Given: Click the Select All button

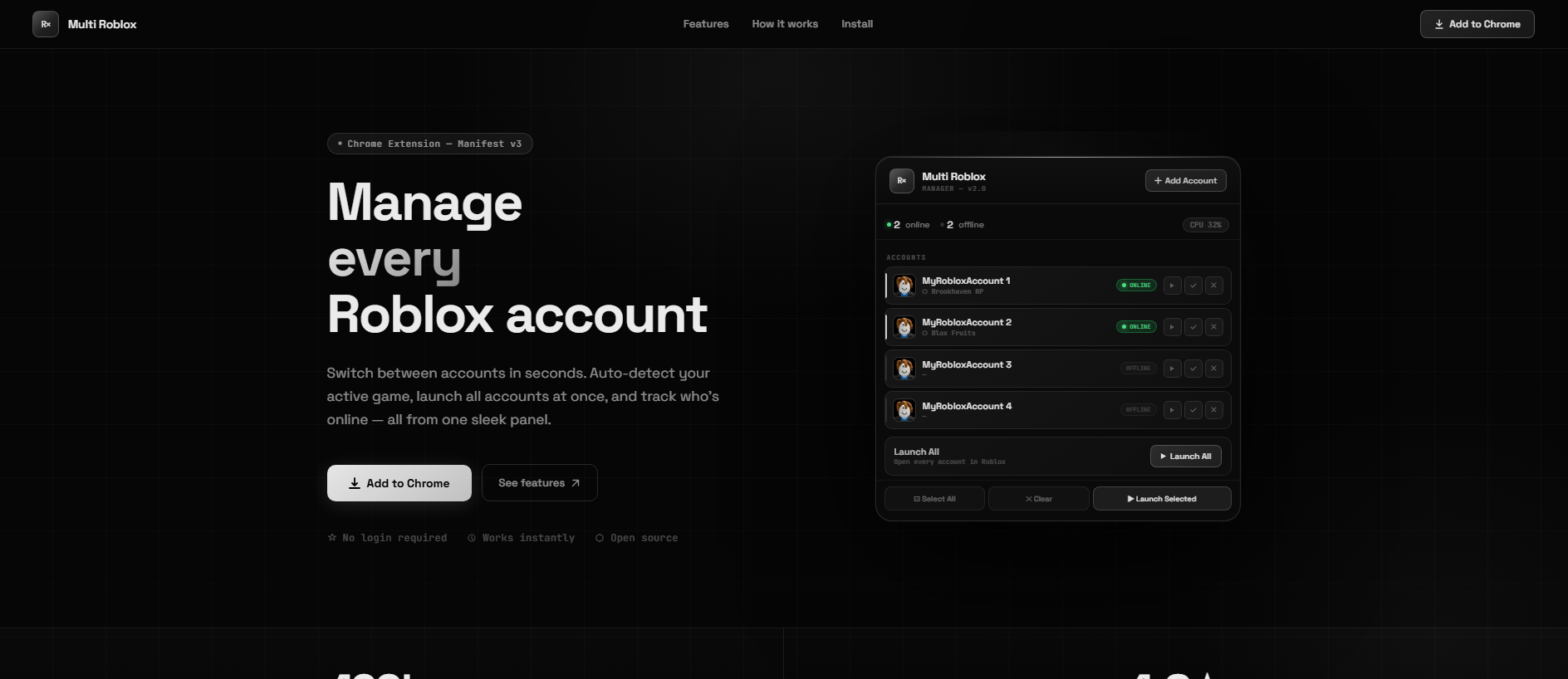Looking at the screenshot, I should tap(934, 499).
